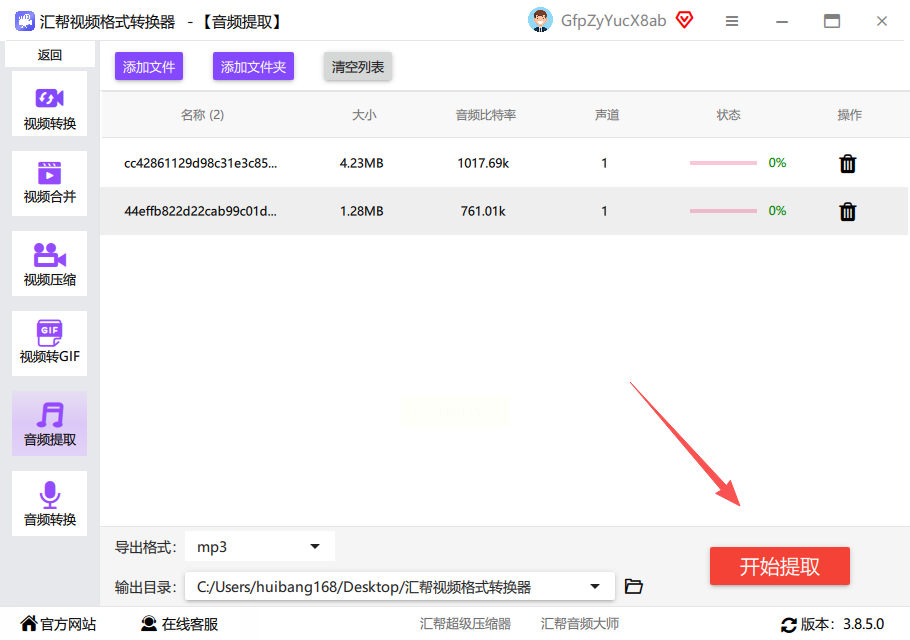Open the 视频转GIF tool
Viewport: 910px width, 640px height.
(49, 343)
